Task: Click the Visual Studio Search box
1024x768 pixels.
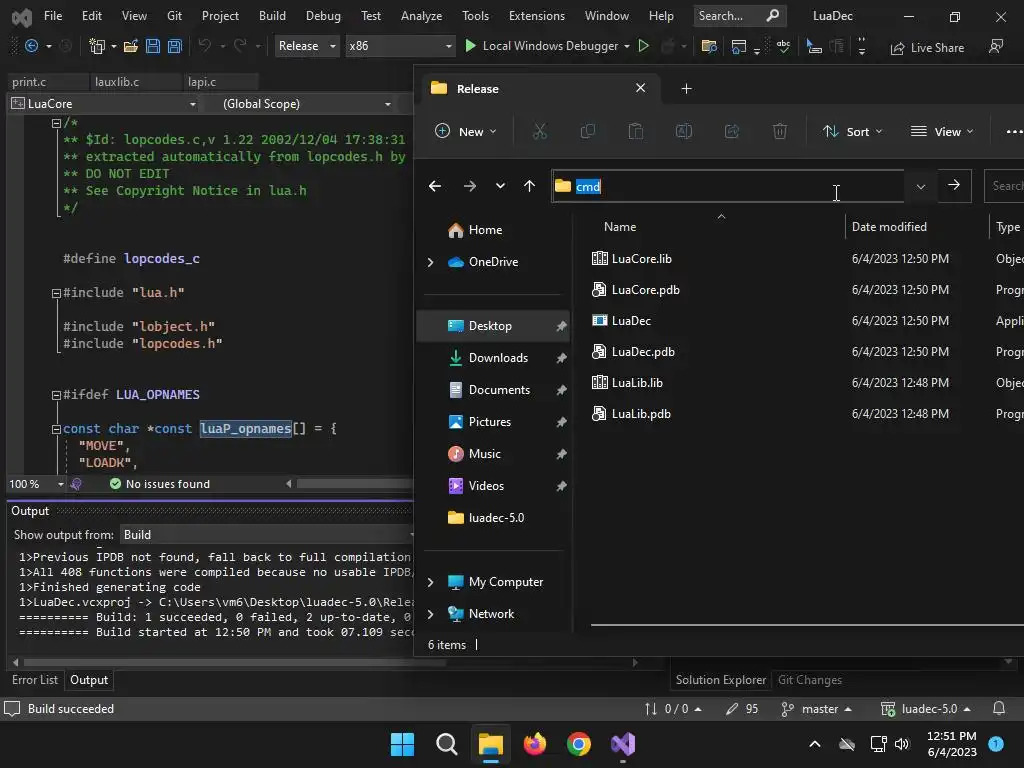Action: coord(739,16)
